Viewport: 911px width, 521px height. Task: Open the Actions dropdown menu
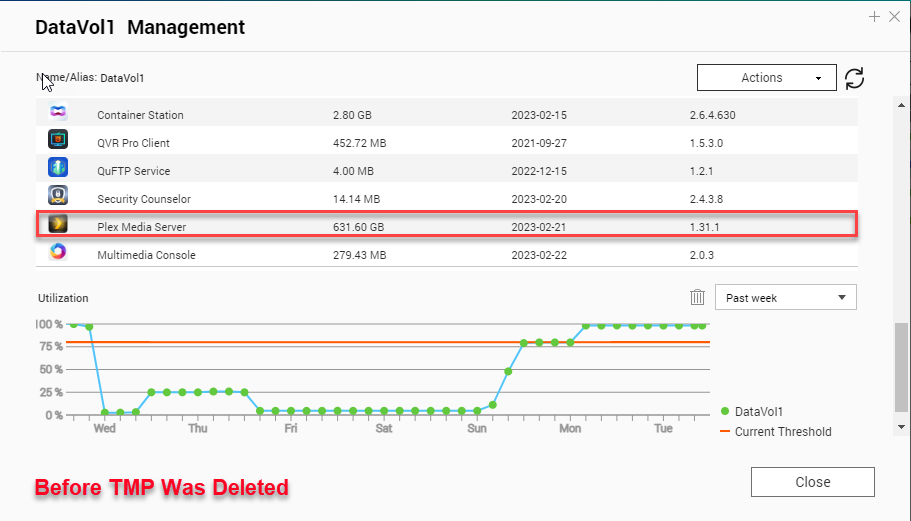click(x=766, y=78)
